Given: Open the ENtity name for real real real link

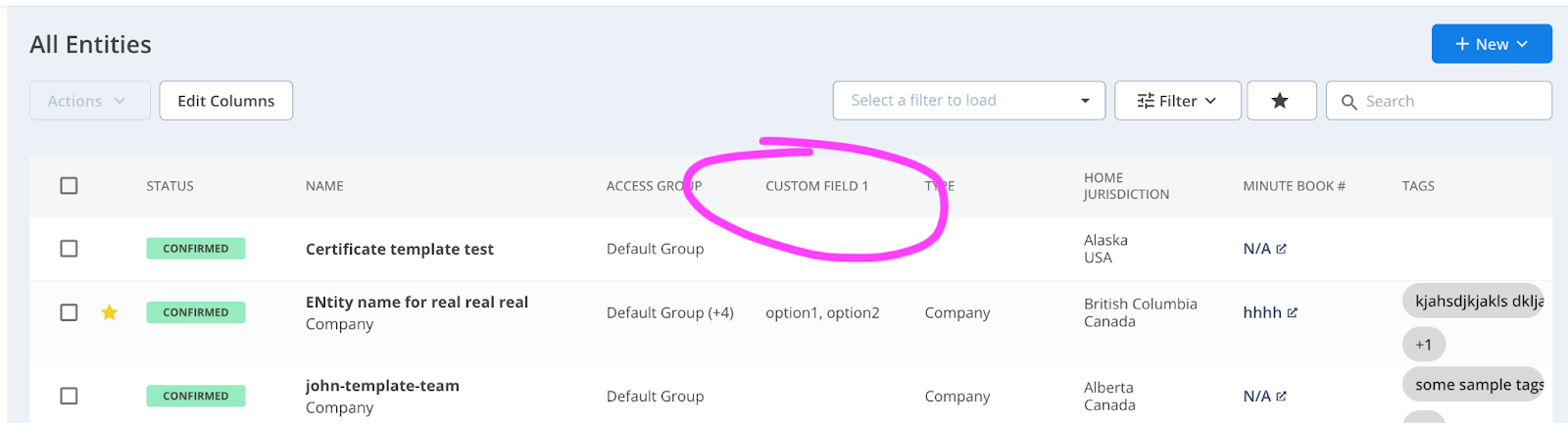Looking at the screenshot, I should point(416,303).
